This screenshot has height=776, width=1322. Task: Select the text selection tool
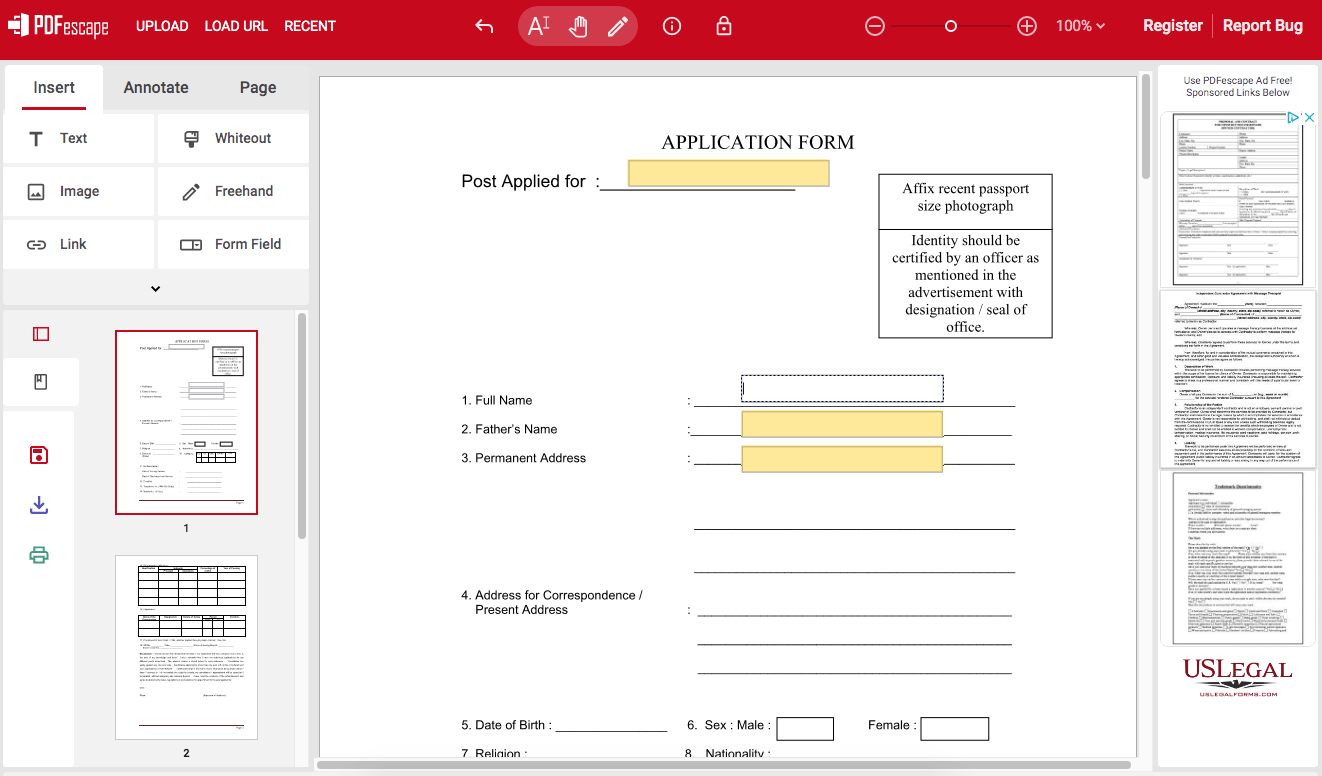(x=538, y=26)
